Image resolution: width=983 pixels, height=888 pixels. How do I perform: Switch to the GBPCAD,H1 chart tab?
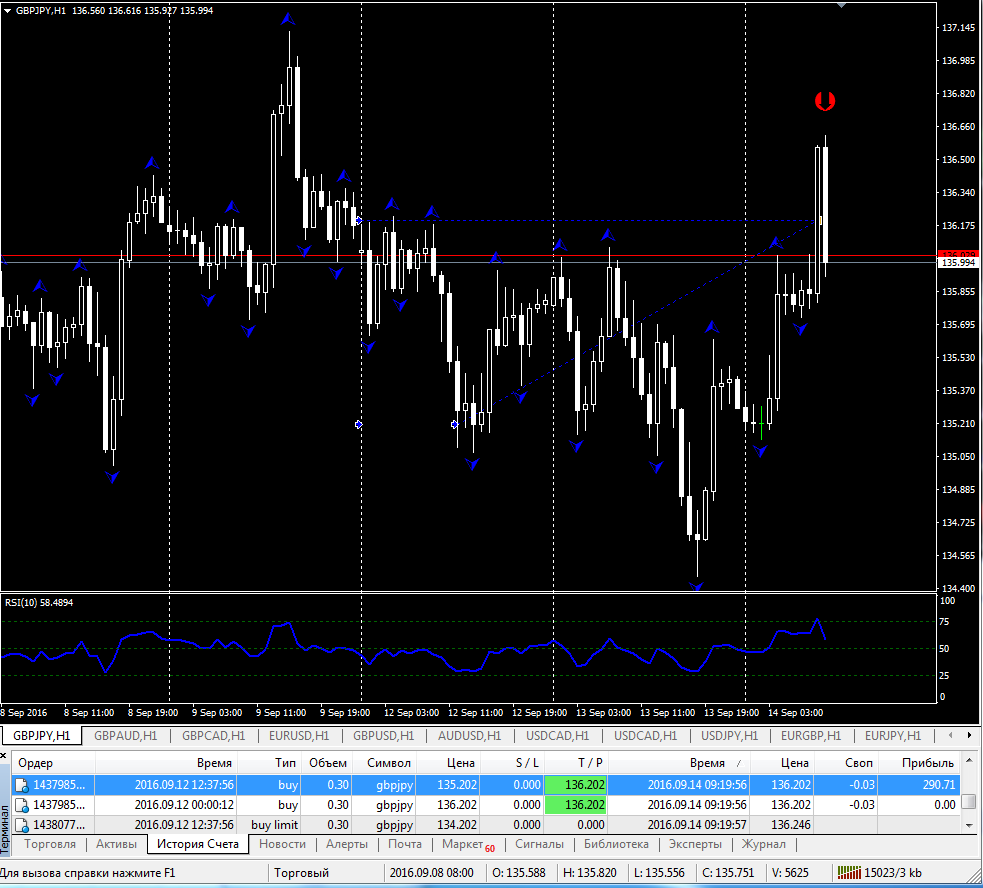coord(213,736)
